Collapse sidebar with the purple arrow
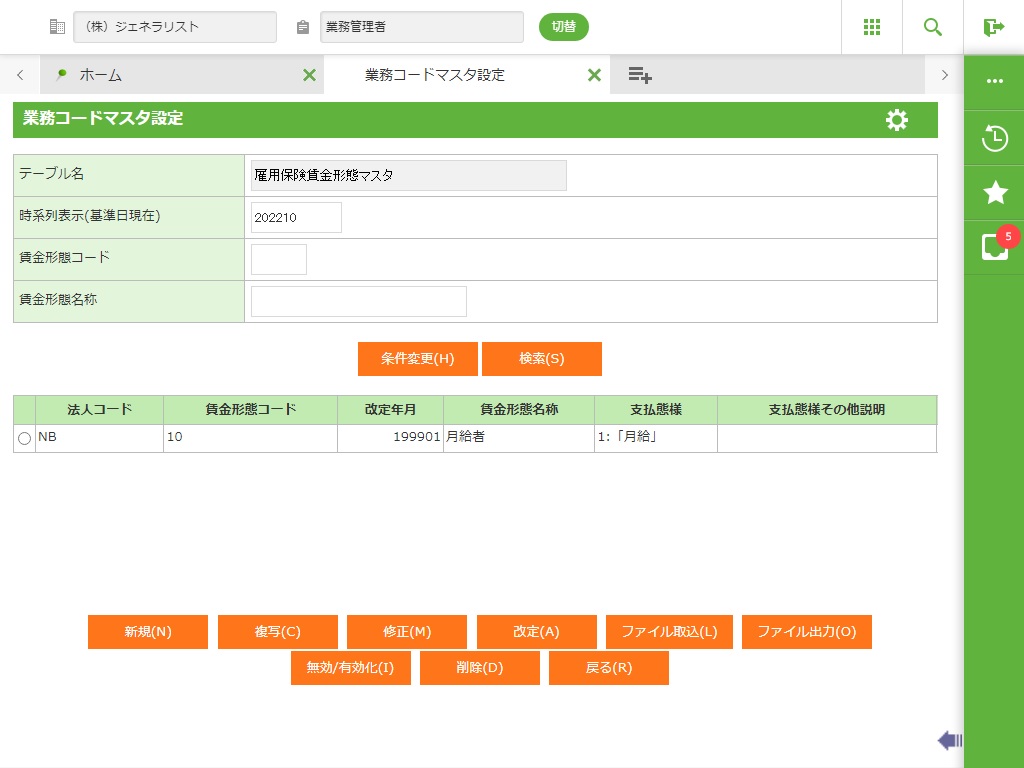Screen dimensions: 1024x768 click(x=949, y=740)
